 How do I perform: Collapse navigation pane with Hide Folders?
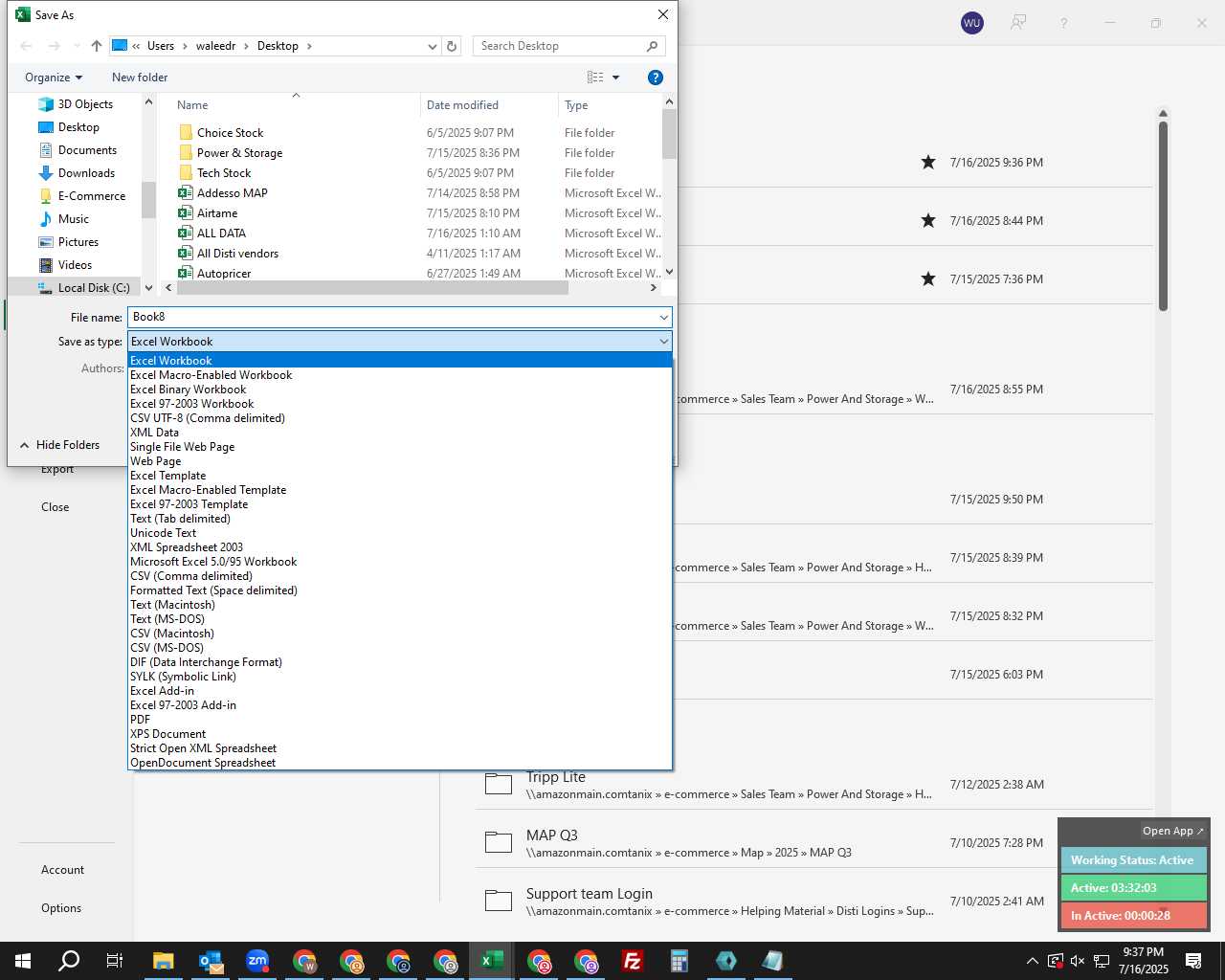(x=59, y=445)
